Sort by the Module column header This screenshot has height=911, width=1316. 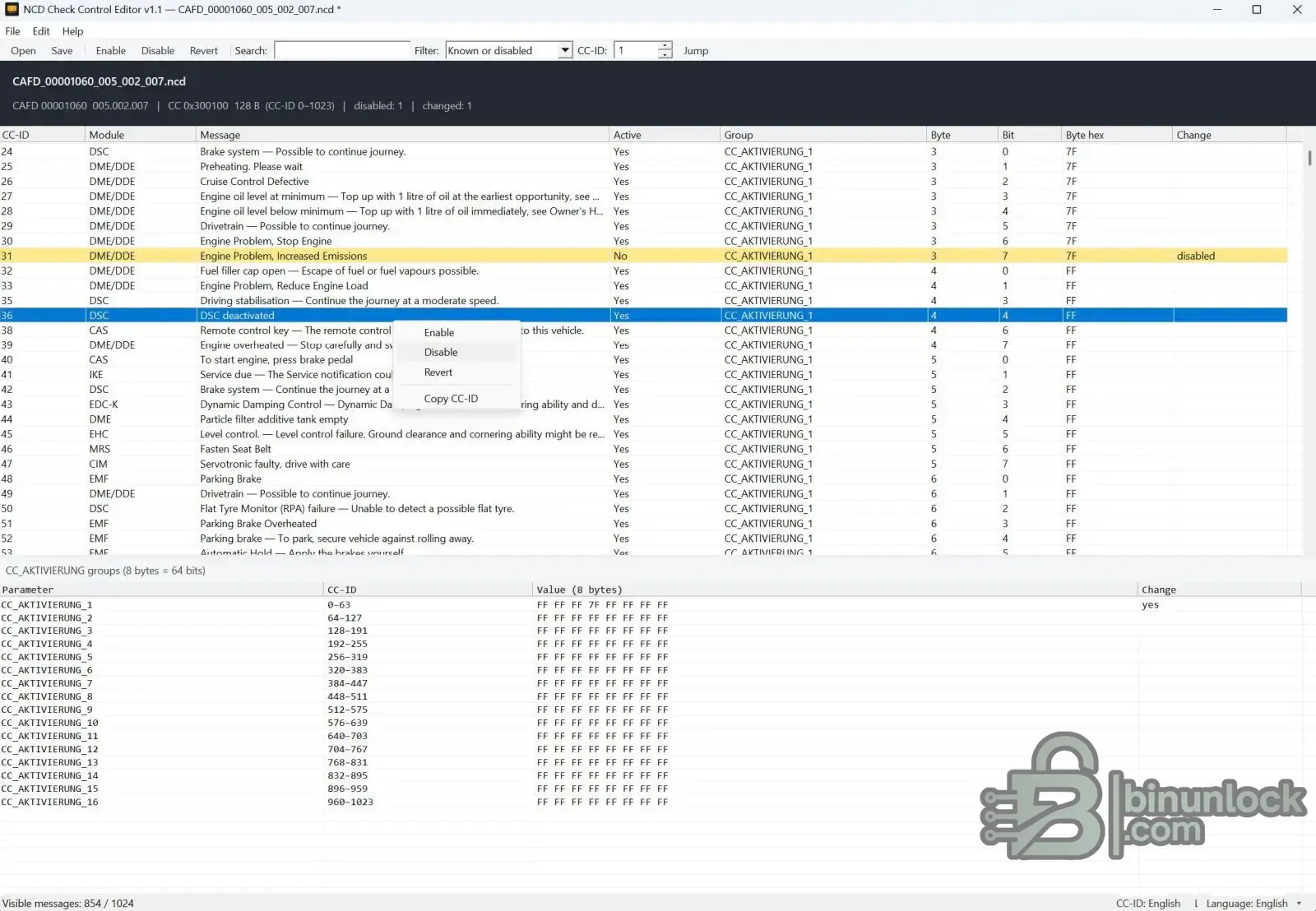pos(141,135)
